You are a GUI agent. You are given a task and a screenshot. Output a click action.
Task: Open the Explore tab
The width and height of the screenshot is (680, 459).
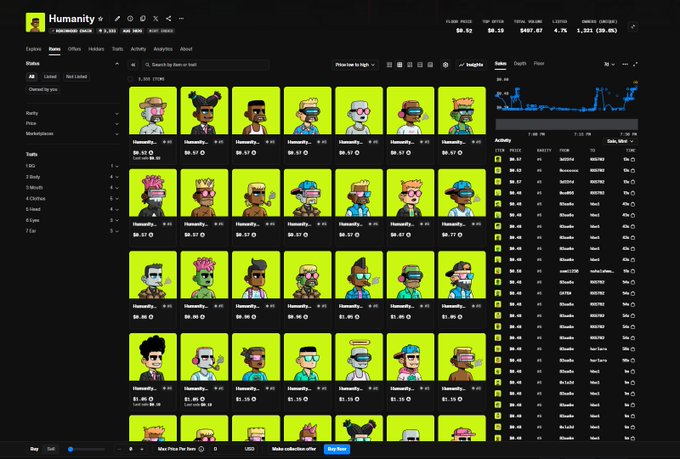(x=33, y=49)
